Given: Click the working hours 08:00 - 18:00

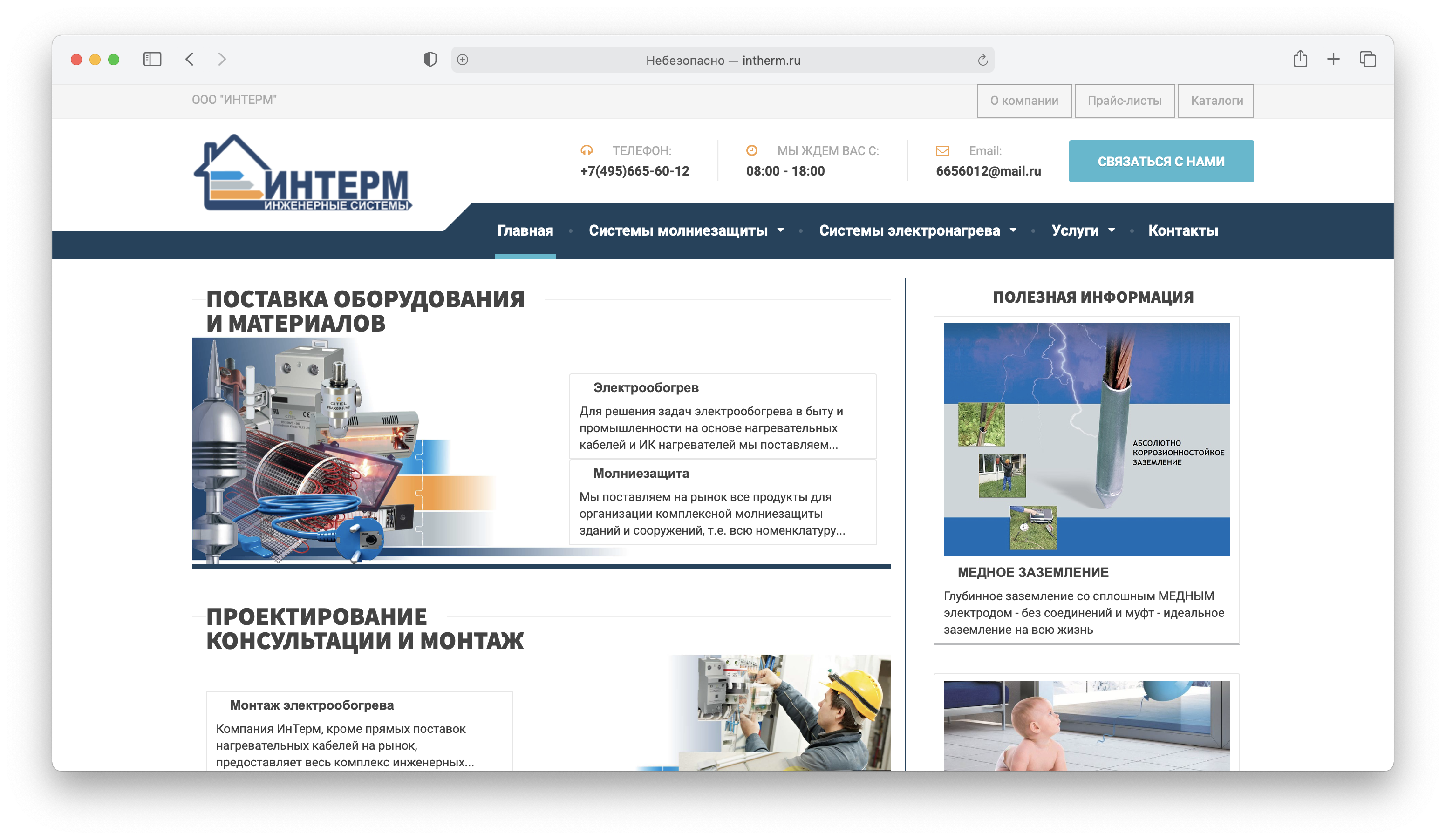Looking at the screenshot, I should [x=785, y=171].
